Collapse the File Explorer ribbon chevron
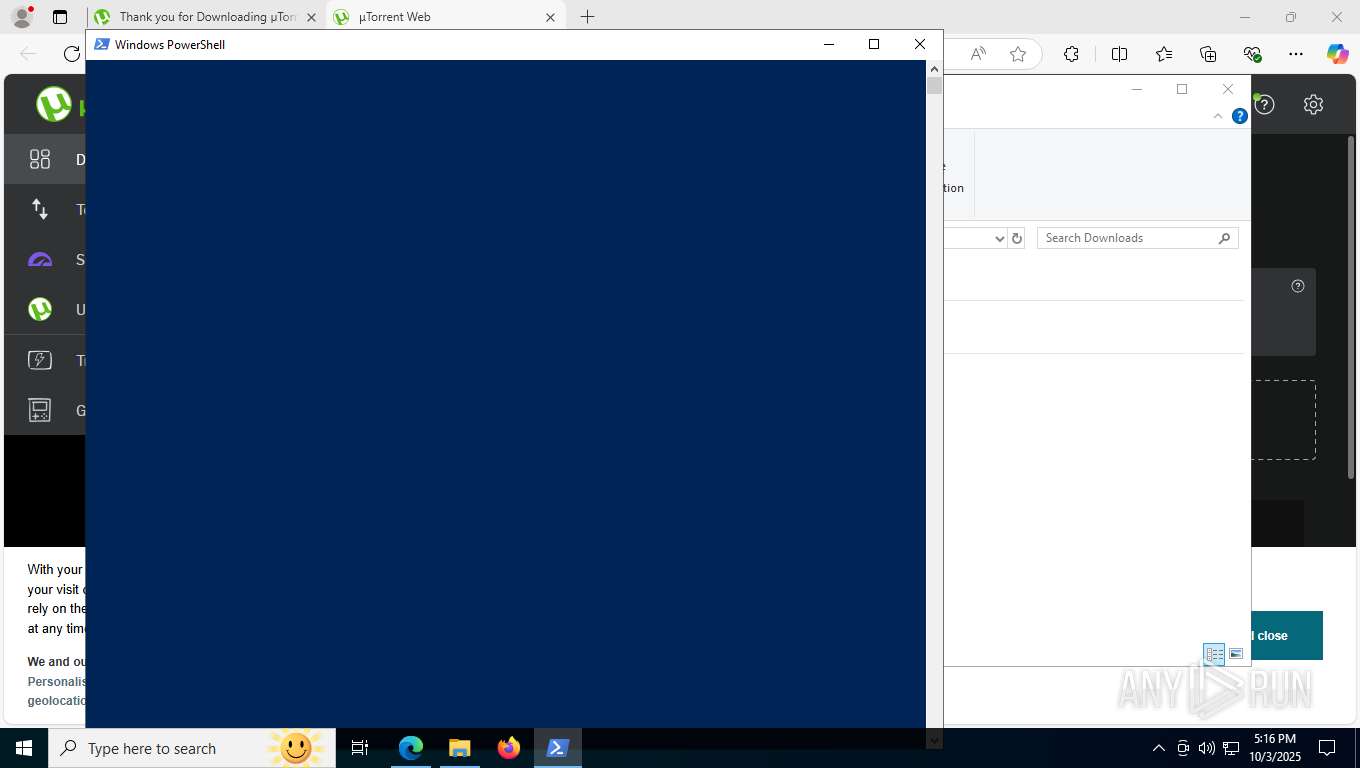The width and height of the screenshot is (1360, 768). click(1218, 116)
